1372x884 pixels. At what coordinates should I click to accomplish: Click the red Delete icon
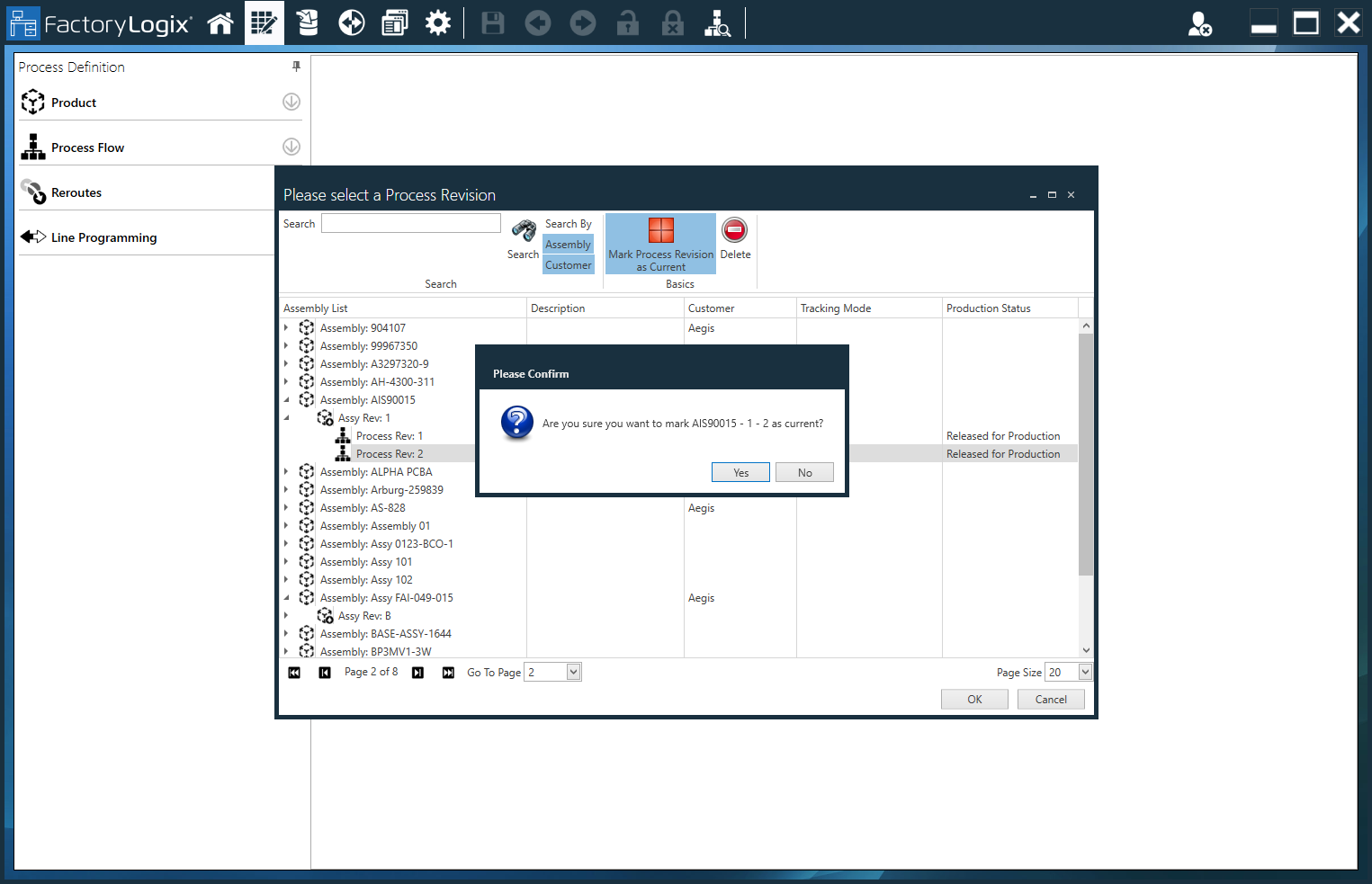point(735,231)
